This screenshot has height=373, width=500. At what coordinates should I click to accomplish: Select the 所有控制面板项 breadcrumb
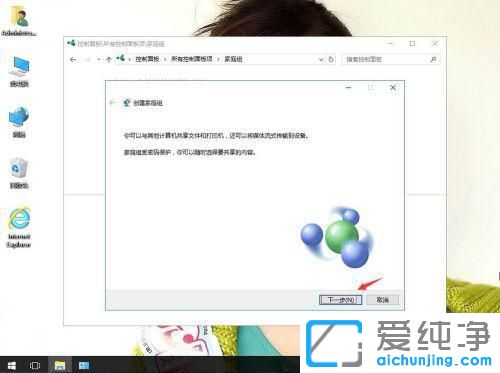pos(192,59)
